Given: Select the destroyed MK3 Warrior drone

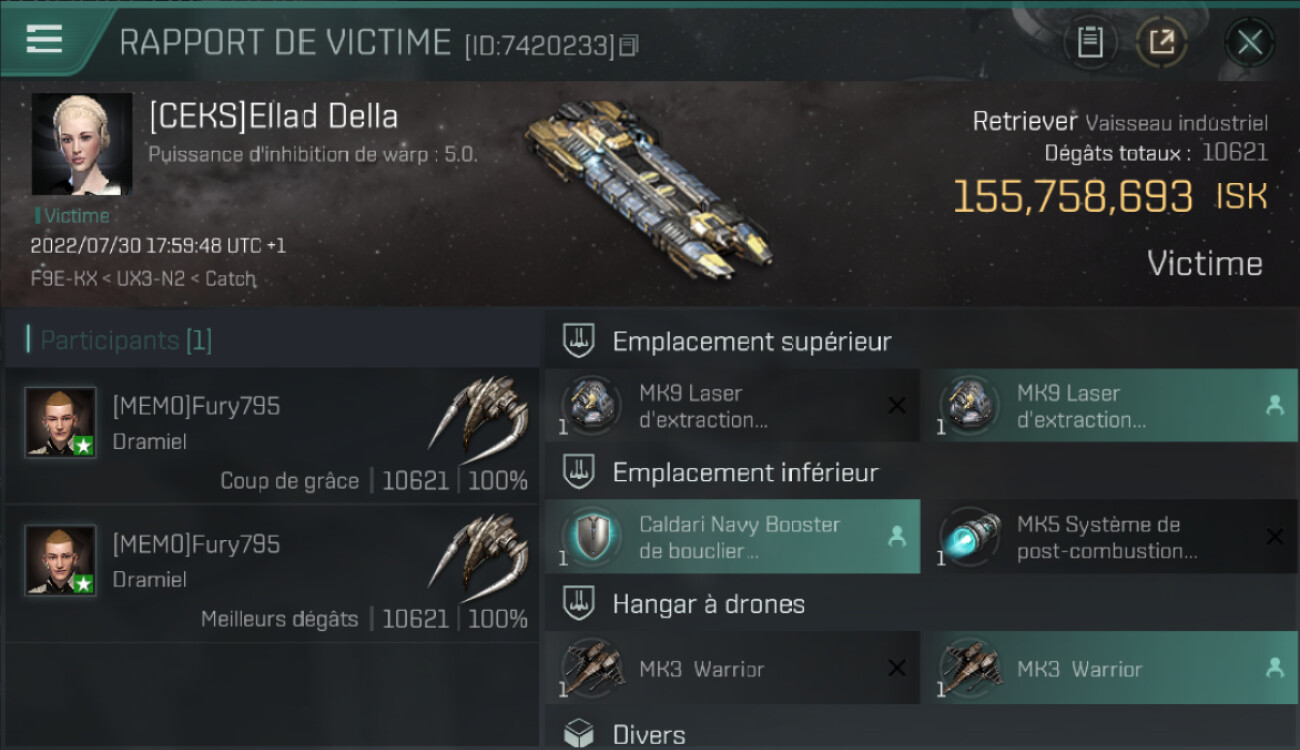Looking at the screenshot, I should pyautogui.click(x=732, y=668).
